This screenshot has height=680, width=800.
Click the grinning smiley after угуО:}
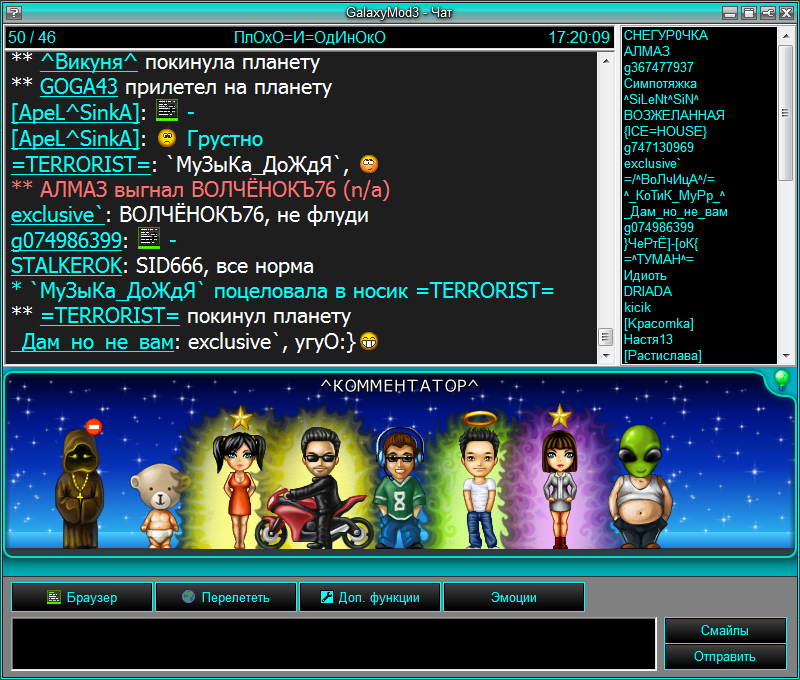click(x=369, y=341)
